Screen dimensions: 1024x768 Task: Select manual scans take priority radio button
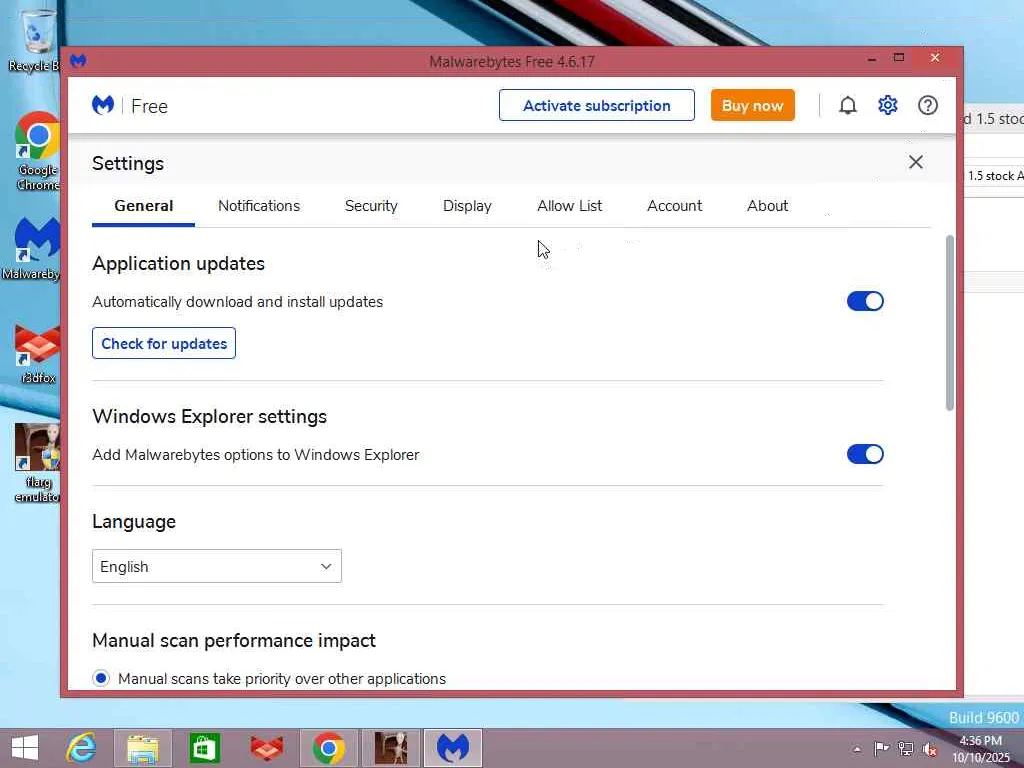coord(101,678)
